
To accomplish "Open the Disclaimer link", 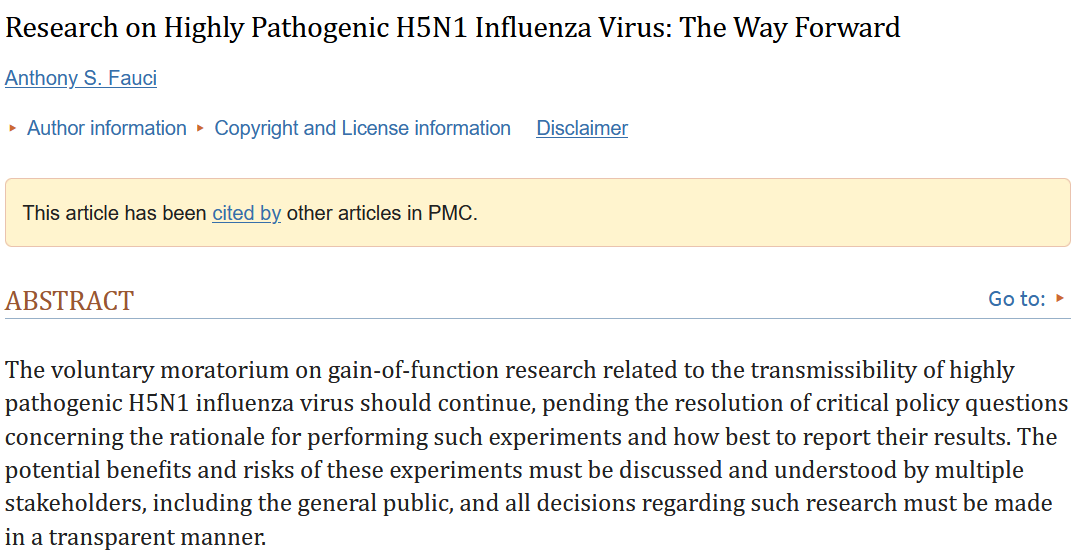I will click(582, 128).
